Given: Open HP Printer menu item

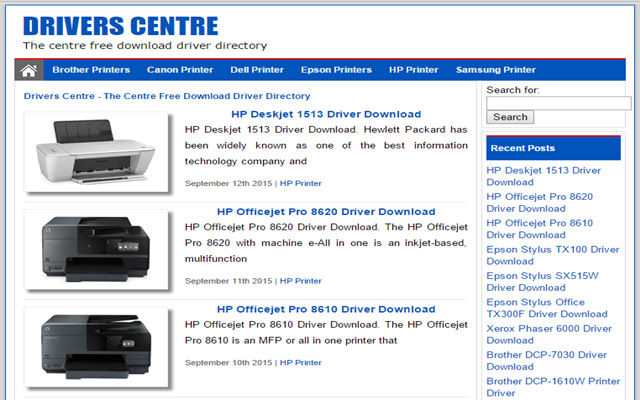Looking at the screenshot, I should click(413, 70).
